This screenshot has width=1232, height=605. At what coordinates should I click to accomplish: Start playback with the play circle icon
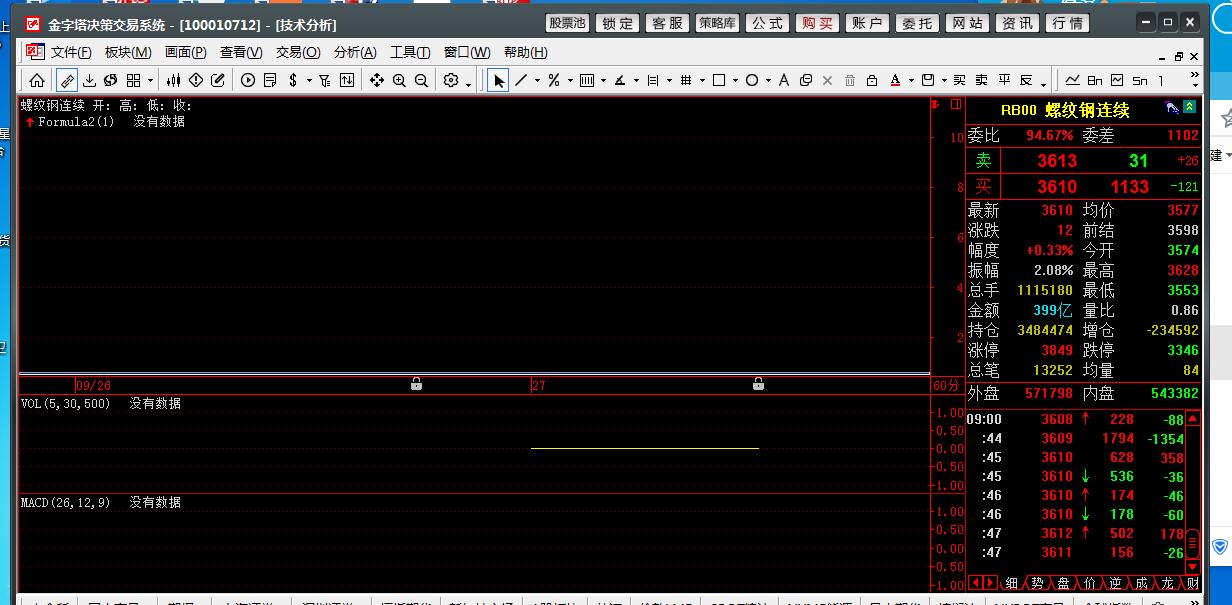point(248,81)
